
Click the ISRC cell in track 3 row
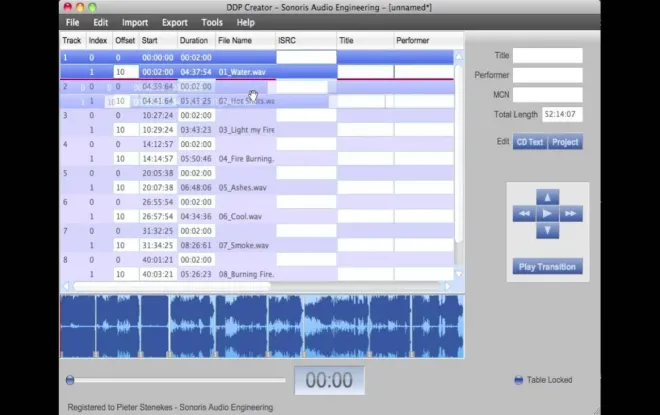(x=306, y=115)
